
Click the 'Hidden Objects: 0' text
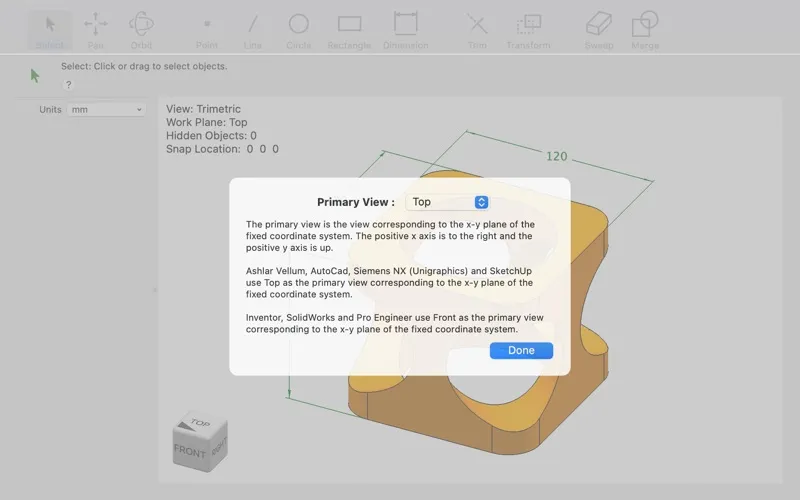(211, 136)
